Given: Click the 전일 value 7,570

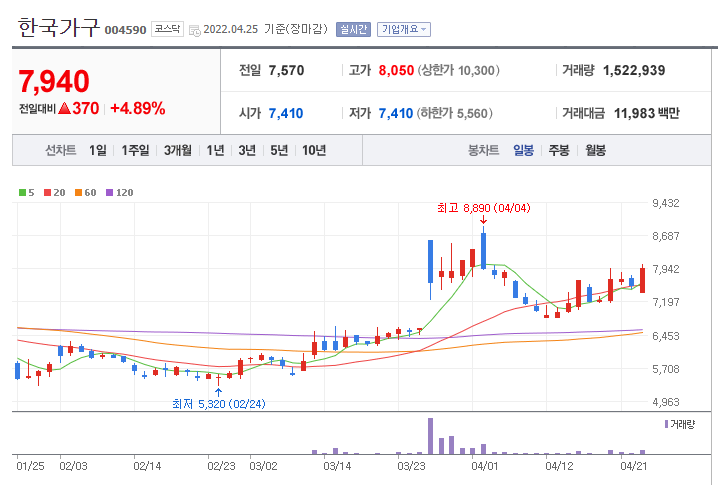Looking at the screenshot, I should [286, 71].
